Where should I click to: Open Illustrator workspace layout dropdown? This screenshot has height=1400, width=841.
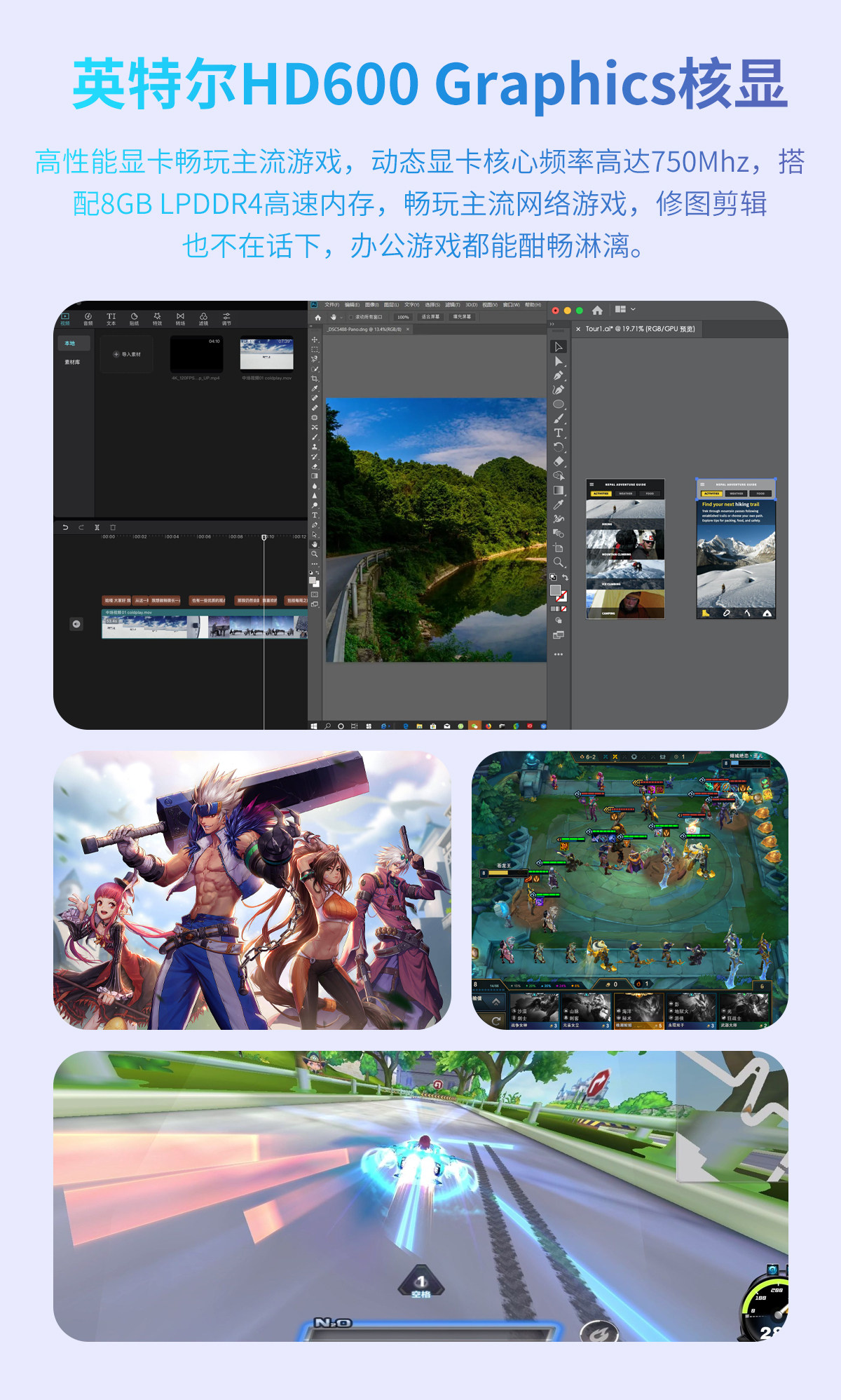click(625, 309)
